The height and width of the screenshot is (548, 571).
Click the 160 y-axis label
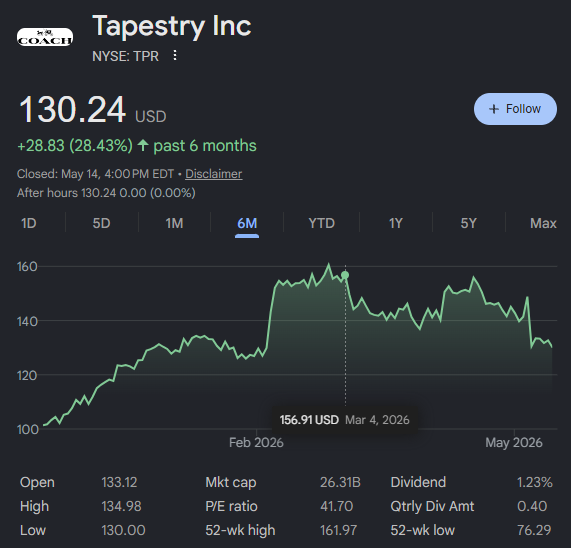pos(27,267)
